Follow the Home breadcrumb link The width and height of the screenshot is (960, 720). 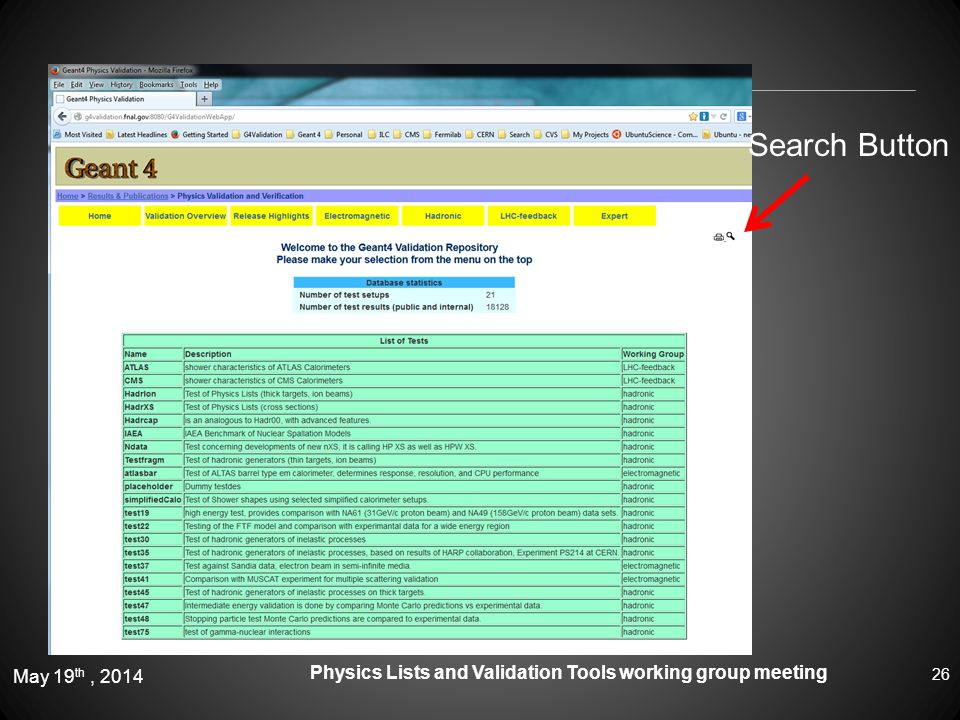(67, 196)
